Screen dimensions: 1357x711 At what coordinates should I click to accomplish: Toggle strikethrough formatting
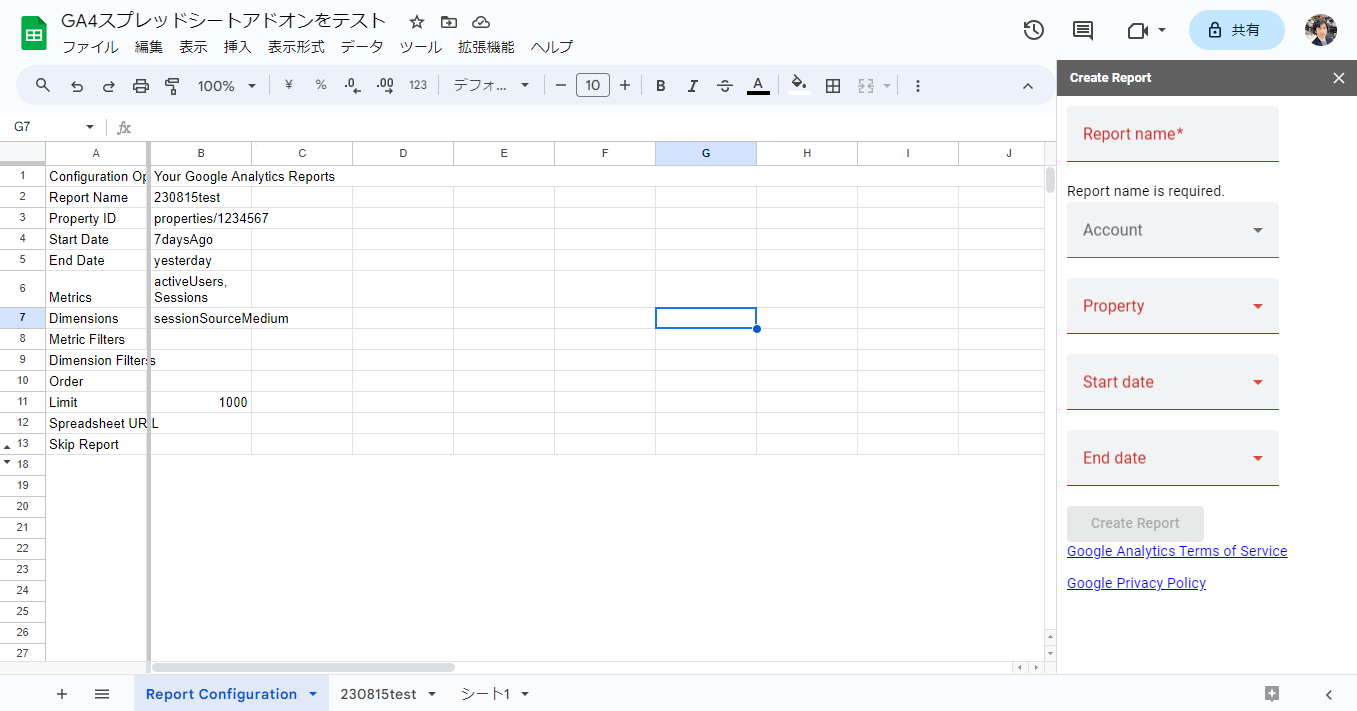(725, 86)
